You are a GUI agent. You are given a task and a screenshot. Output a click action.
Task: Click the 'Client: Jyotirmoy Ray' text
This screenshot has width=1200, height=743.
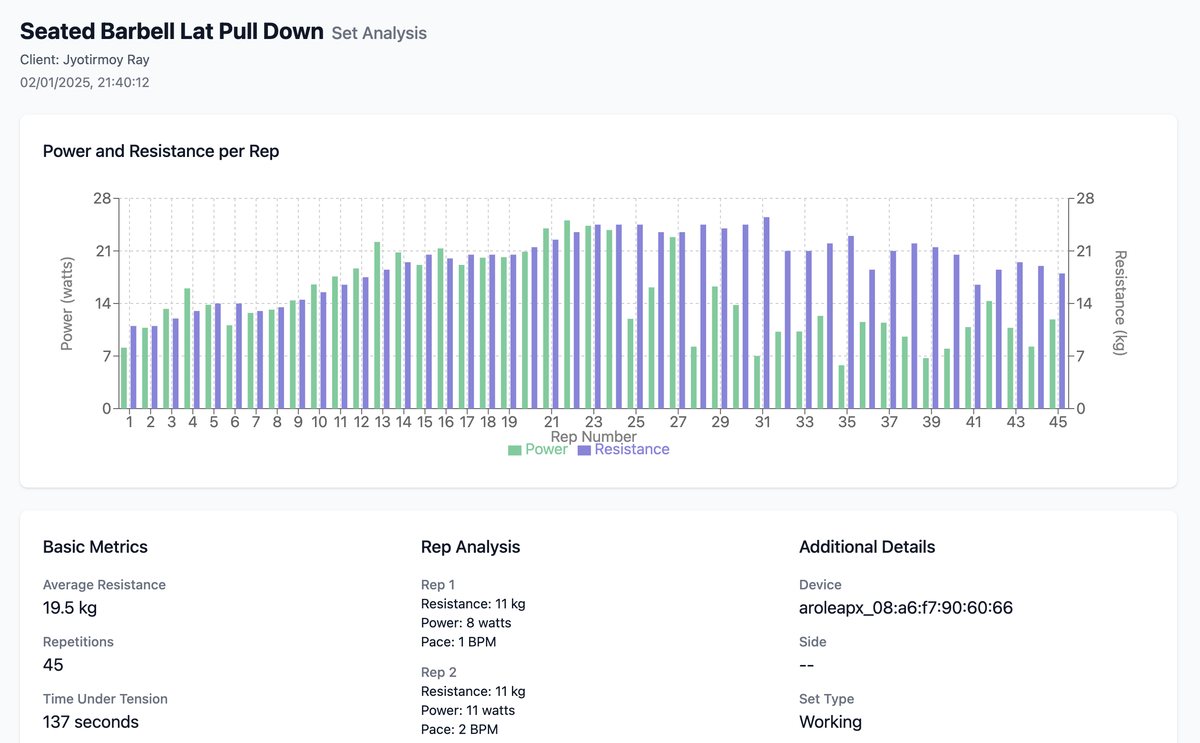point(85,60)
